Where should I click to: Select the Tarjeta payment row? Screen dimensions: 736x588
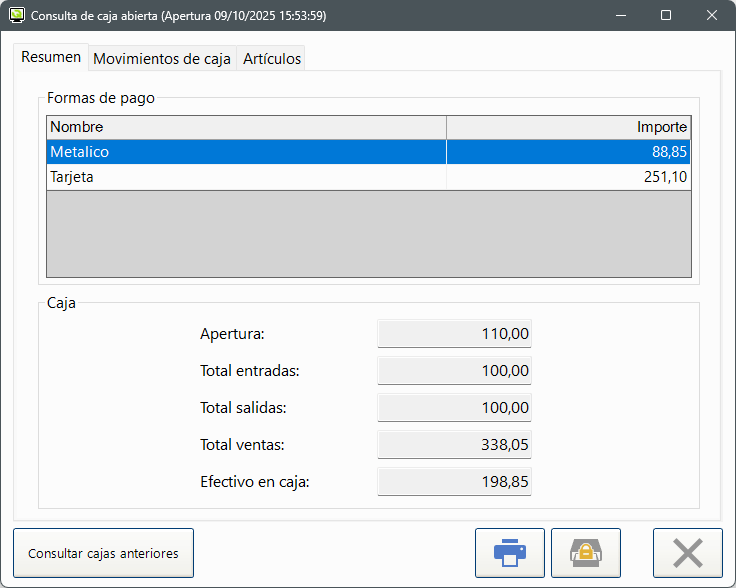click(245, 177)
